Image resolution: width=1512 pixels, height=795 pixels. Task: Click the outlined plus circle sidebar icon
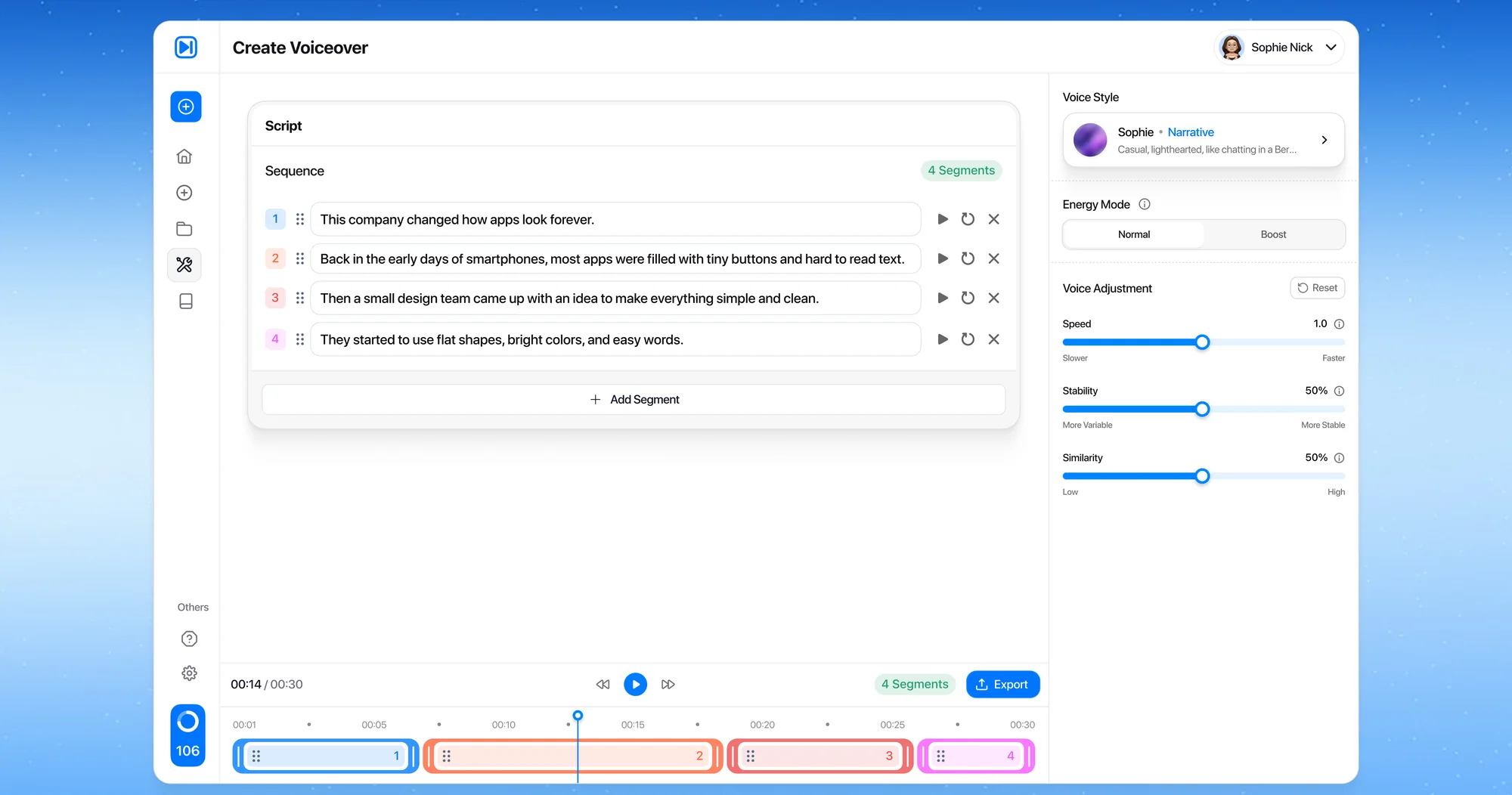(x=184, y=193)
